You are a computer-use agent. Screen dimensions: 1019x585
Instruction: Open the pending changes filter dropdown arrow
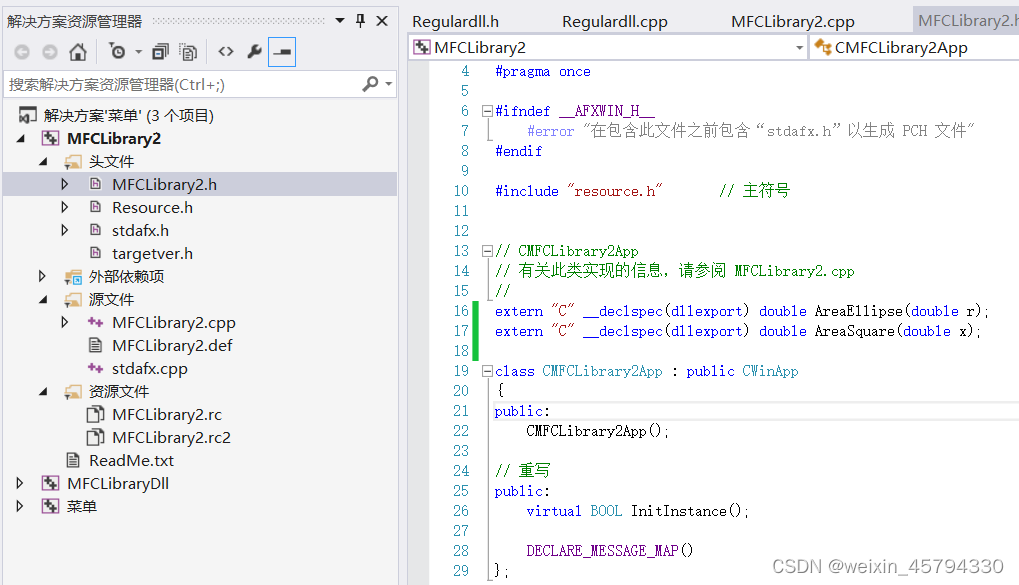tap(138, 52)
